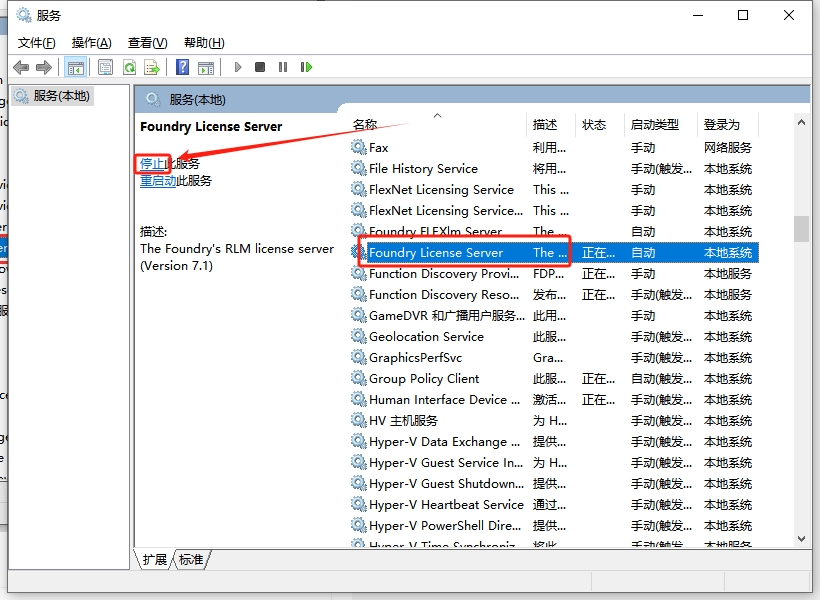Maximize the 服务 window

pos(743,15)
